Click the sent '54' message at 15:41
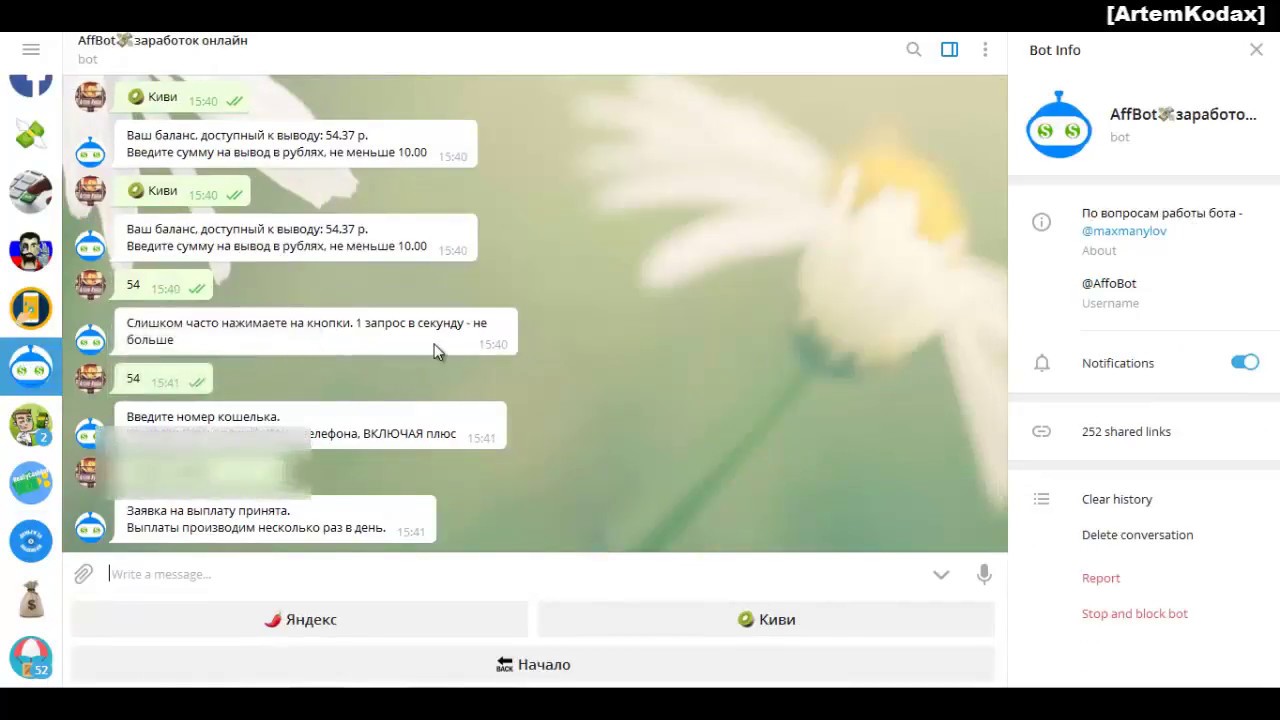Image resolution: width=1280 pixels, height=720 pixels. (x=163, y=379)
